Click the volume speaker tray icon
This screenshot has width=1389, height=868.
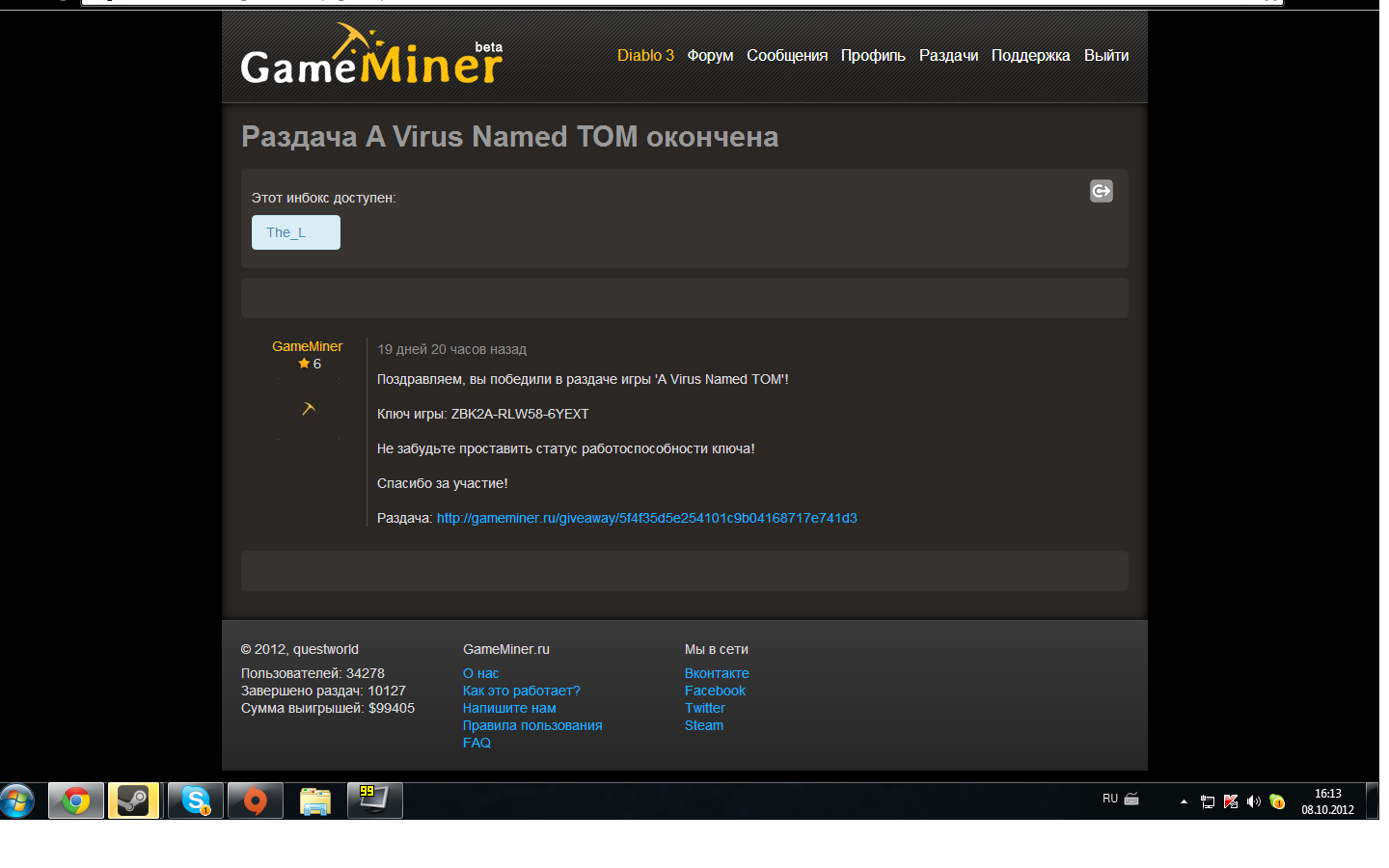[1254, 801]
